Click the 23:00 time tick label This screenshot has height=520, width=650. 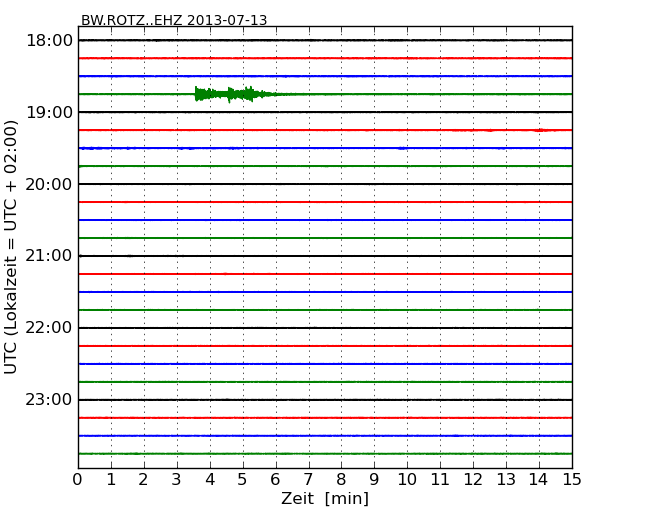(x=49, y=400)
